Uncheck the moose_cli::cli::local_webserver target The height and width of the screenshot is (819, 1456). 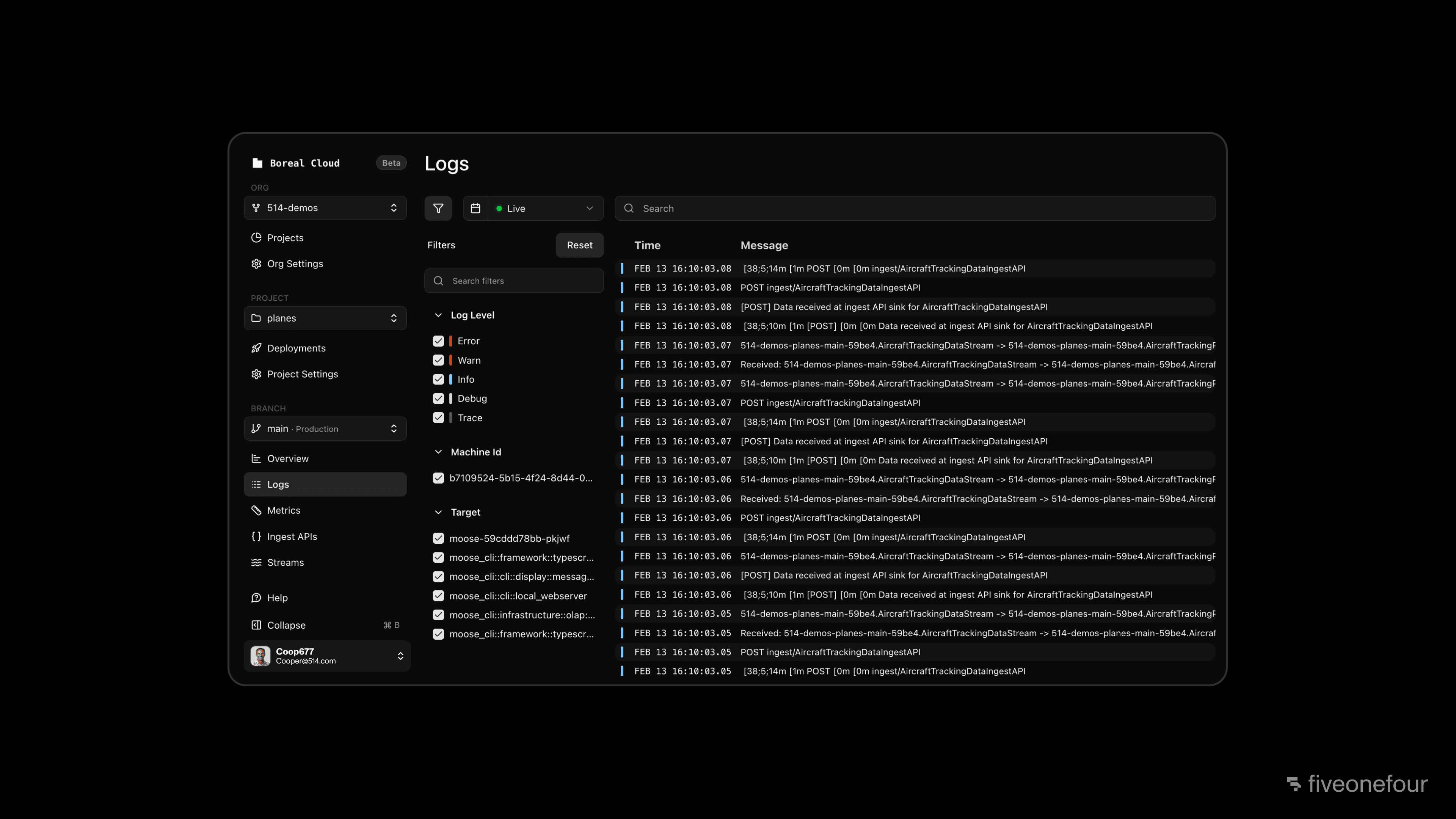[438, 596]
